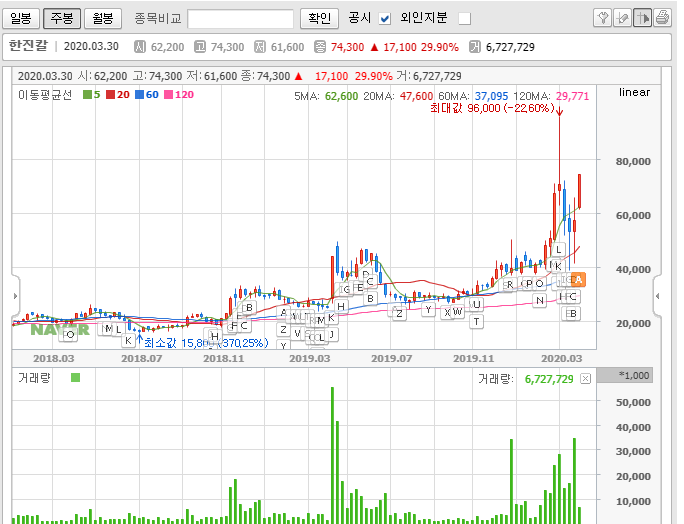684x524 pixels.
Task: Click the 한진칼 stock name
Action: [28, 45]
